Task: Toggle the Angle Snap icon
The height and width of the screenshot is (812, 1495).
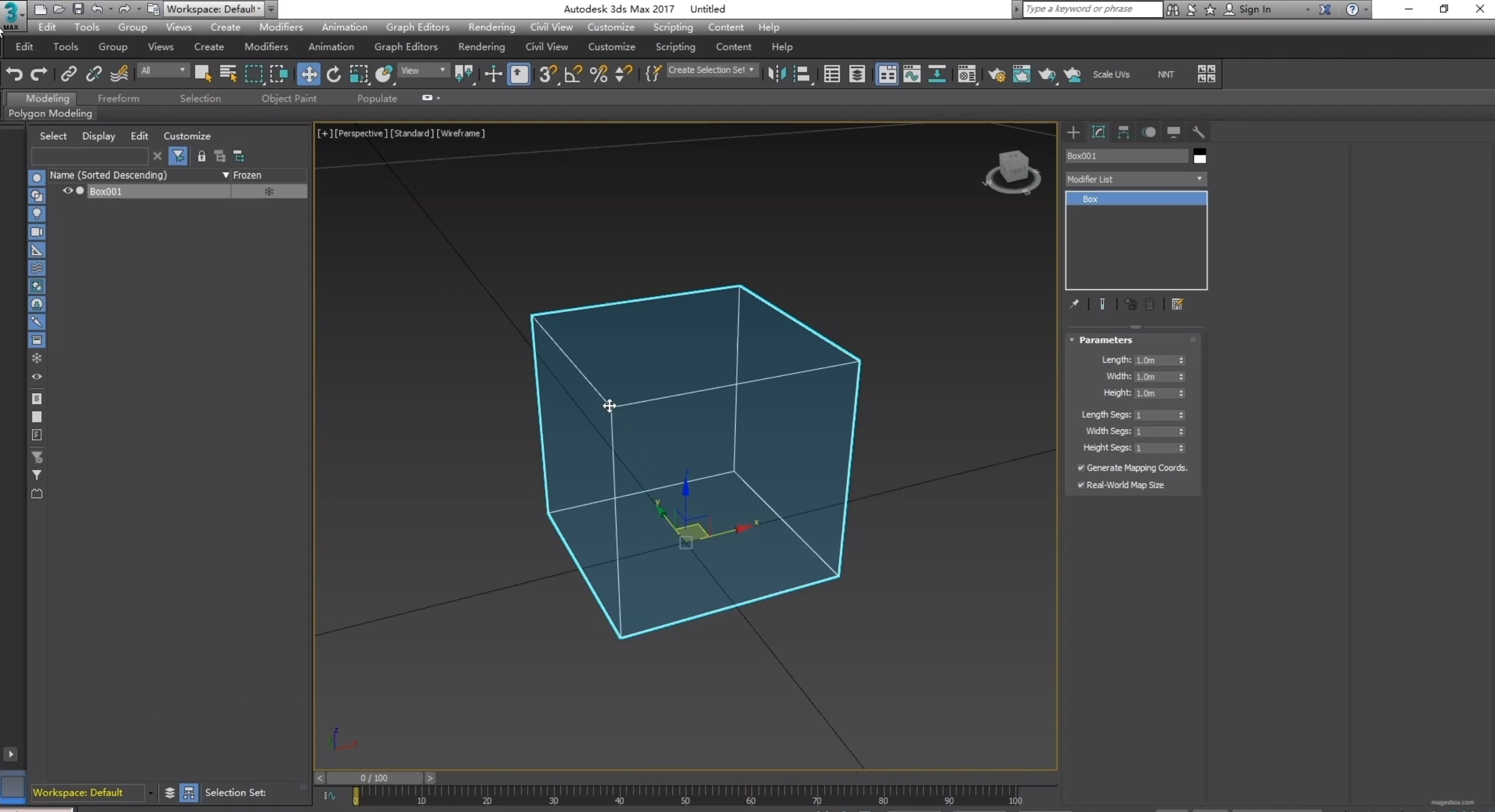Action: coord(572,74)
